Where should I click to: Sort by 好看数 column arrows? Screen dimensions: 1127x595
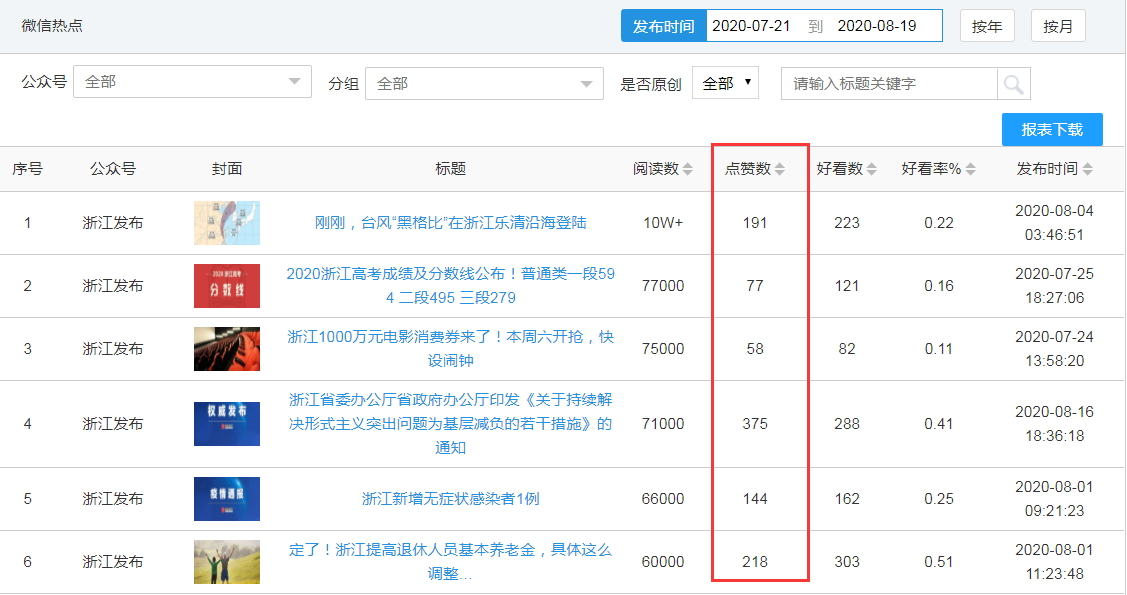(x=871, y=170)
